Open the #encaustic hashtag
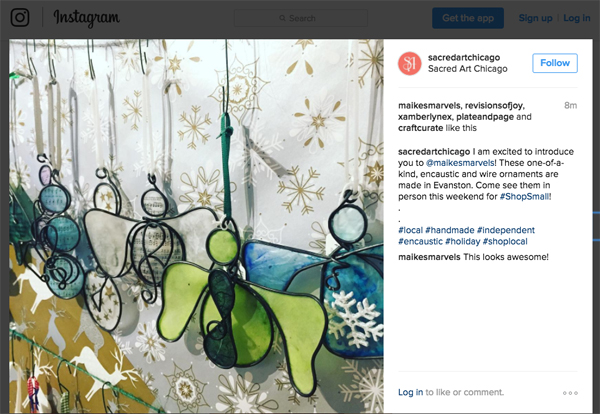This screenshot has height=414, width=600. click(x=420, y=241)
